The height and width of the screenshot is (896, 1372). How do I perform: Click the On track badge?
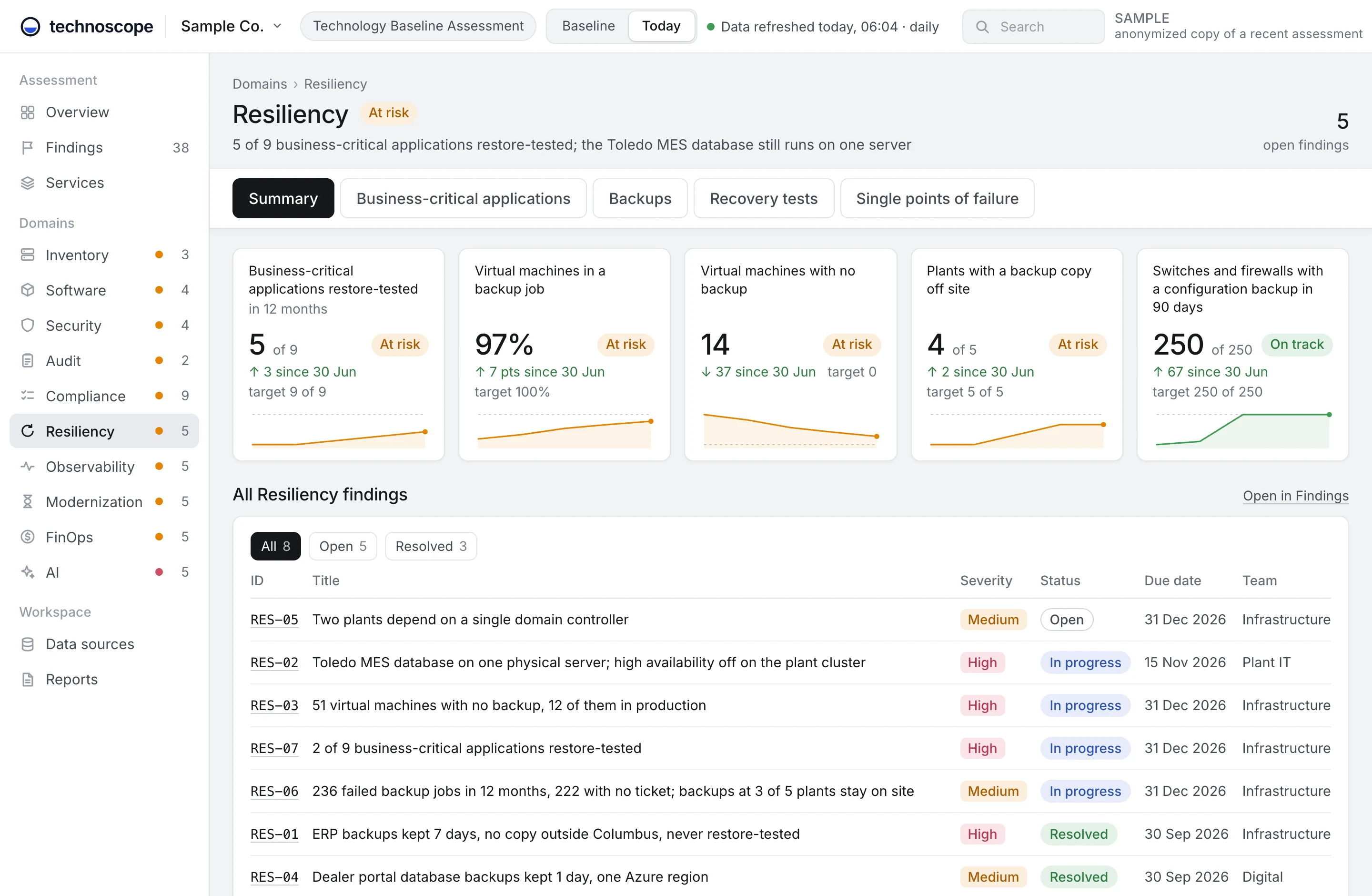pyautogui.click(x=1296, y=344)
